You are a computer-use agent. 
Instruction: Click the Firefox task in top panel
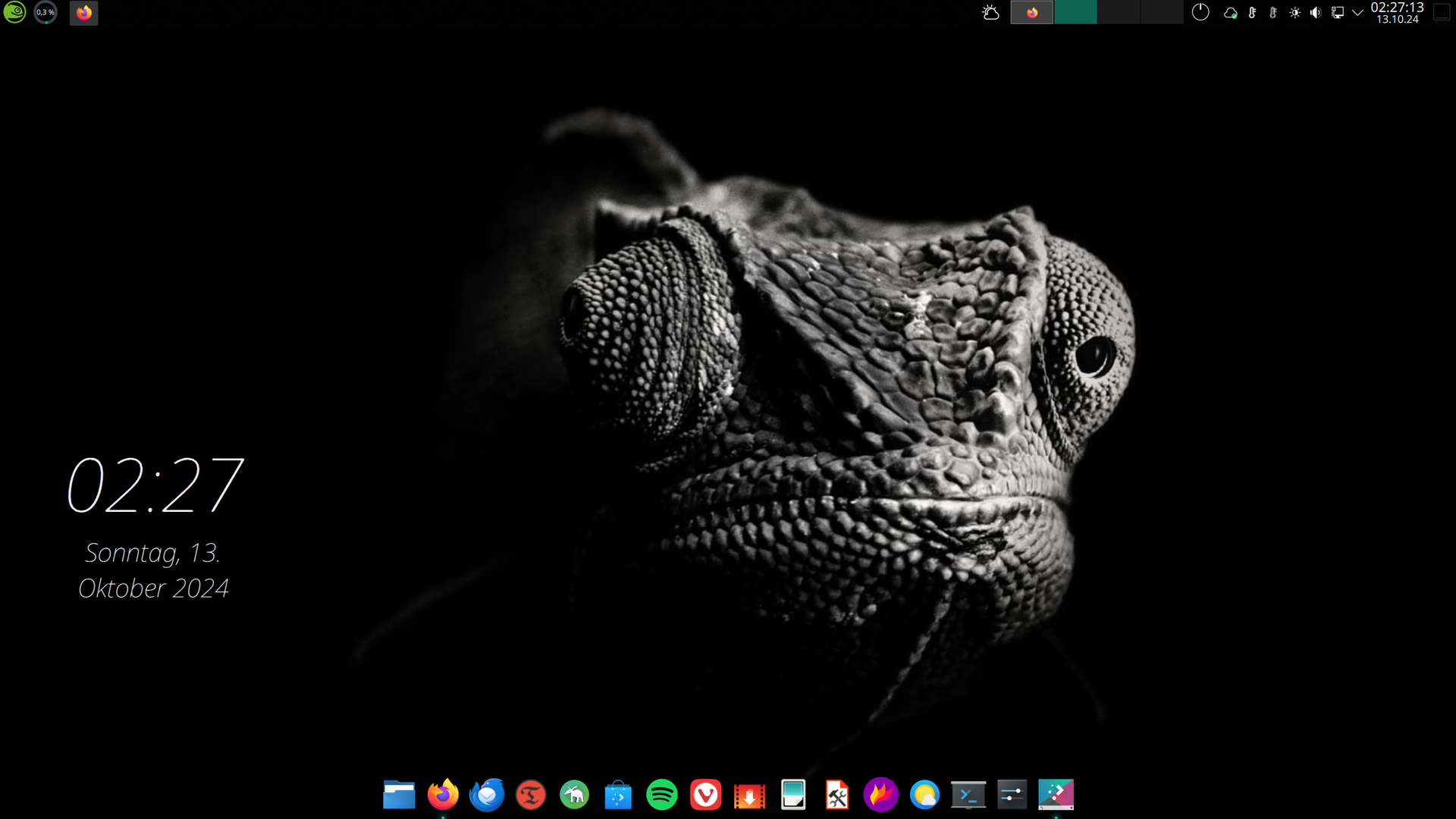coord(83,13)
